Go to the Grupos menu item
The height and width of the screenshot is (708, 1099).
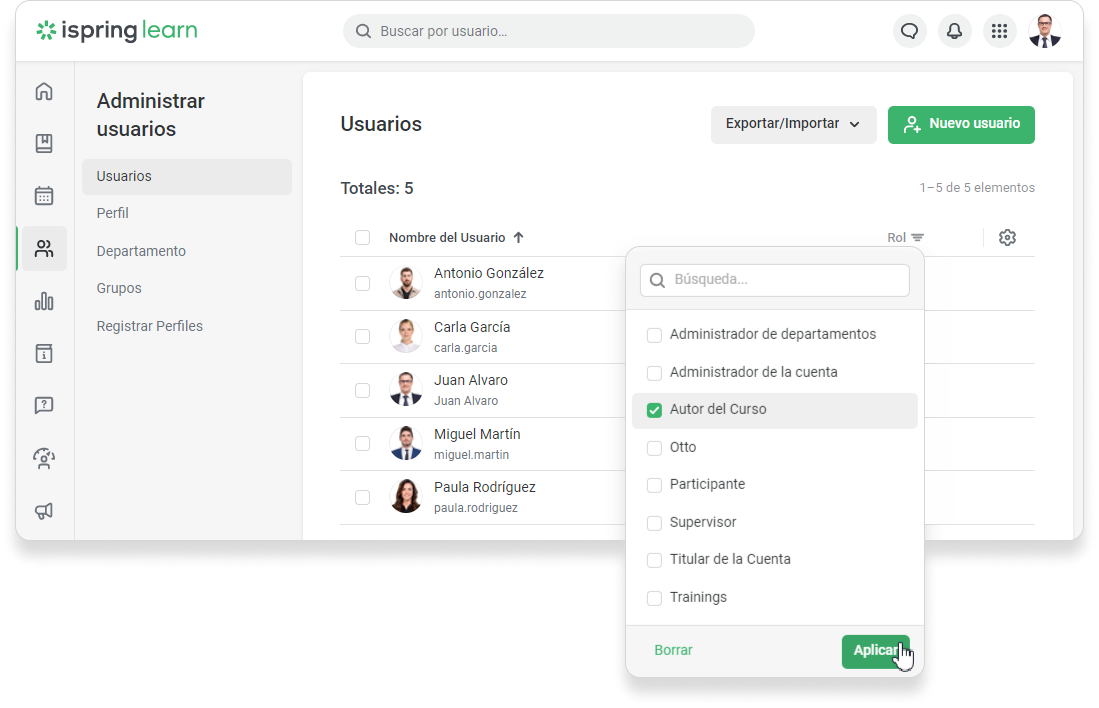tap(119, 288)
